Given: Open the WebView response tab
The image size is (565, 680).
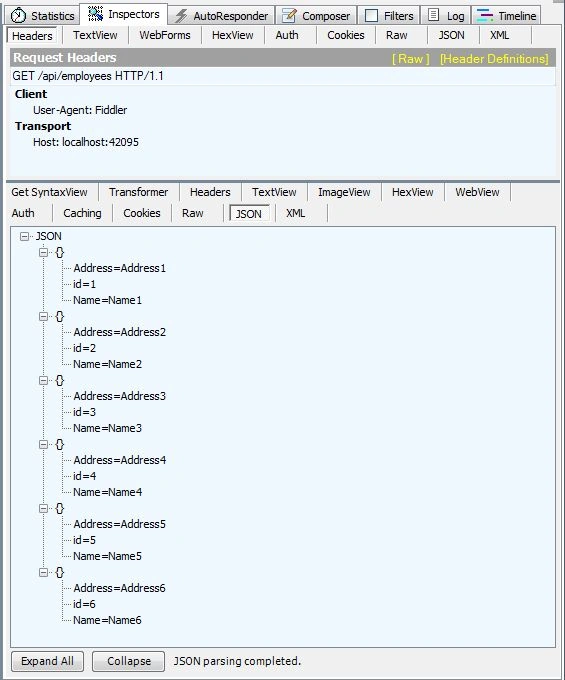Looking at the screenshot, I should (x=477, y=192).
